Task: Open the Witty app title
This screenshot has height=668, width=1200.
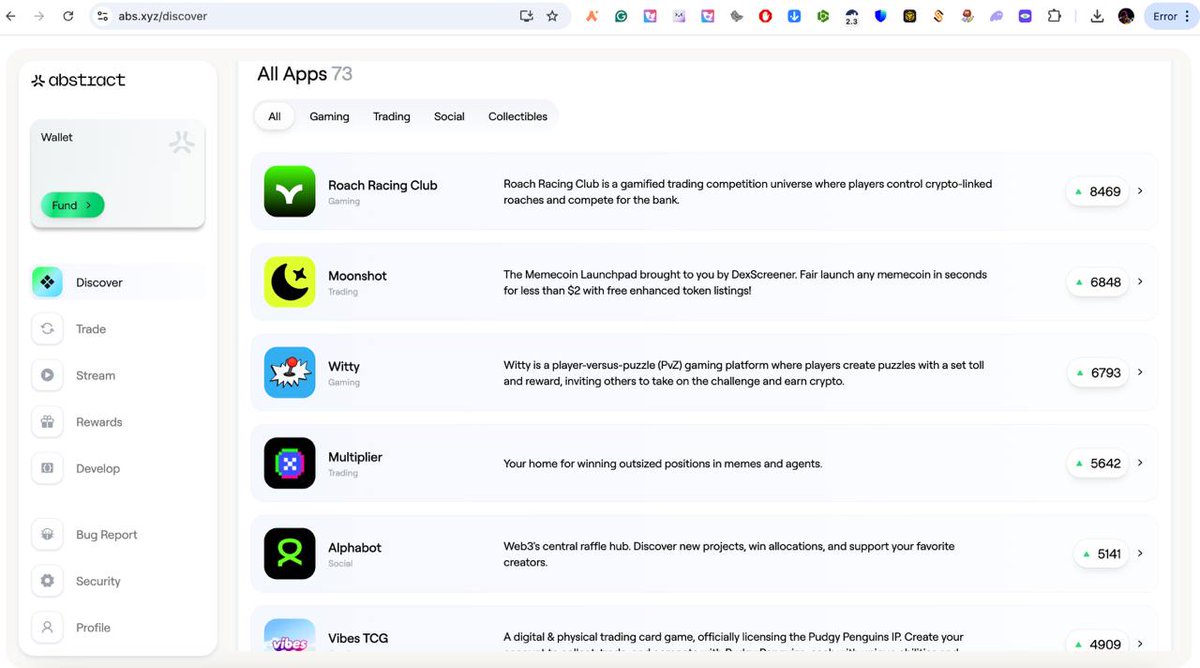Action: 344,367
